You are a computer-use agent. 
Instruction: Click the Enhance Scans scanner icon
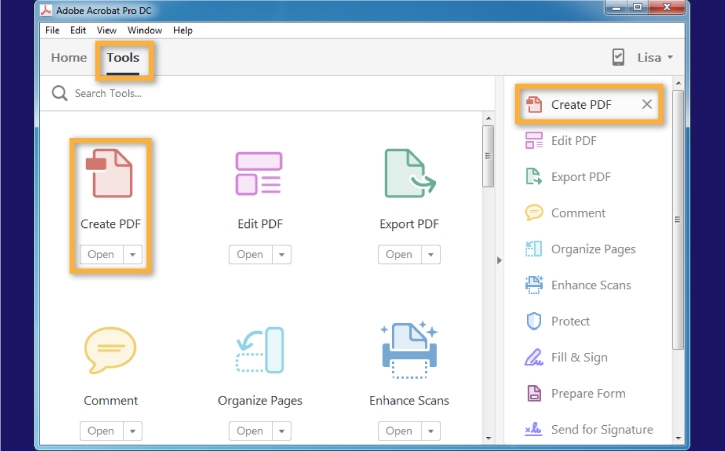409,350
